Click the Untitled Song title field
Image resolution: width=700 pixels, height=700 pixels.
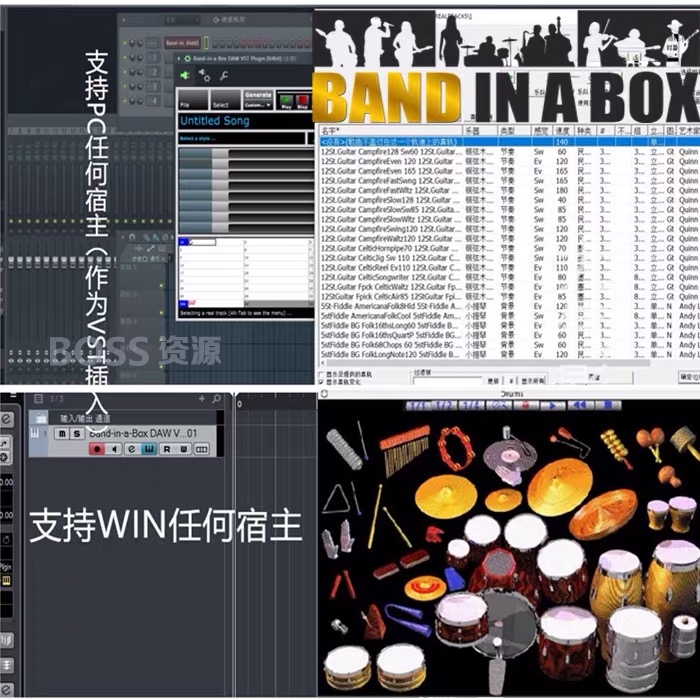point(246,121)
